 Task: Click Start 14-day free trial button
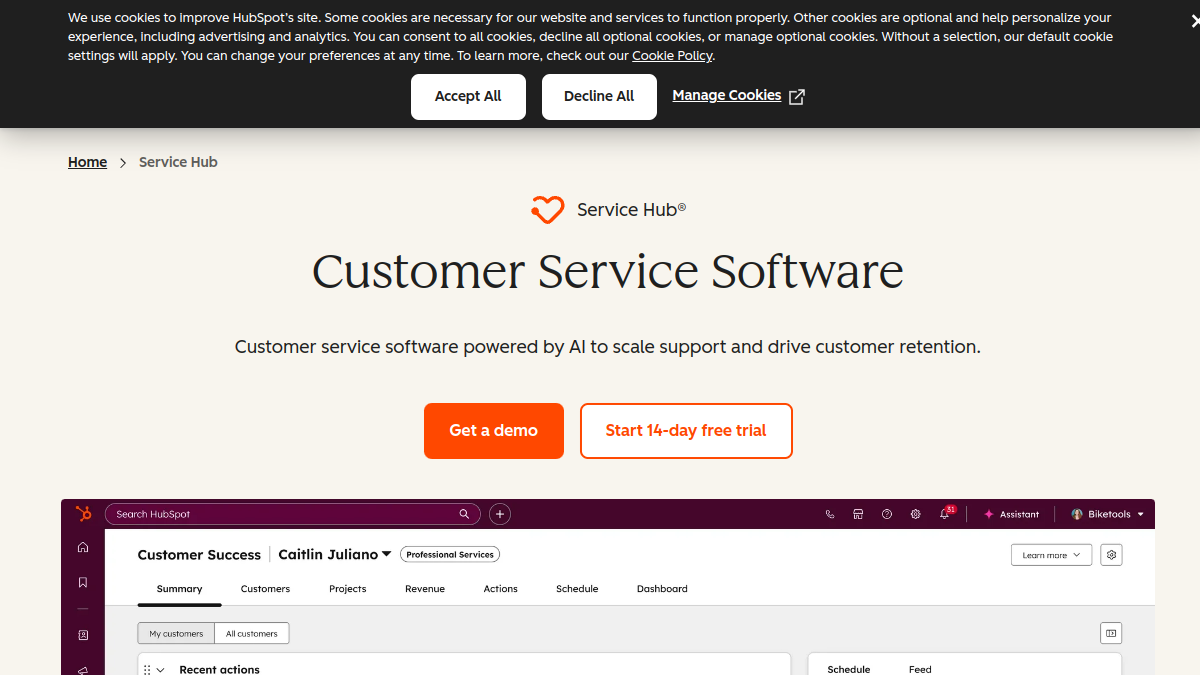point(686,431)
